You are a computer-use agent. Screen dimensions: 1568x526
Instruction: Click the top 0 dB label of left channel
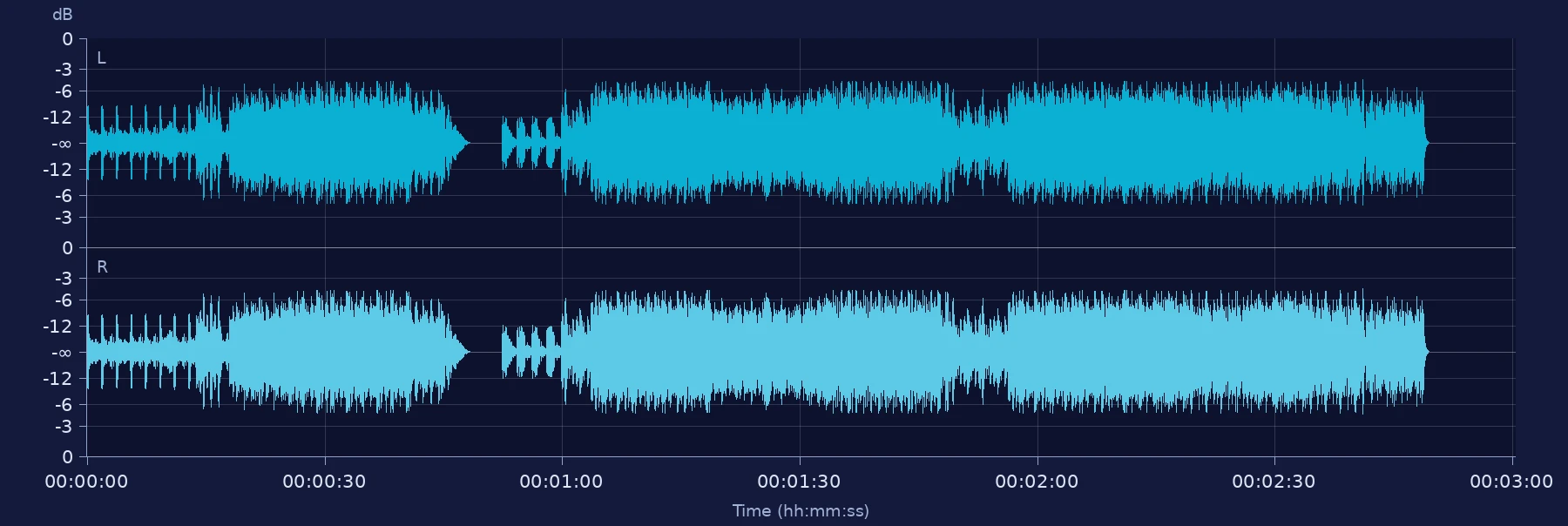67,39
